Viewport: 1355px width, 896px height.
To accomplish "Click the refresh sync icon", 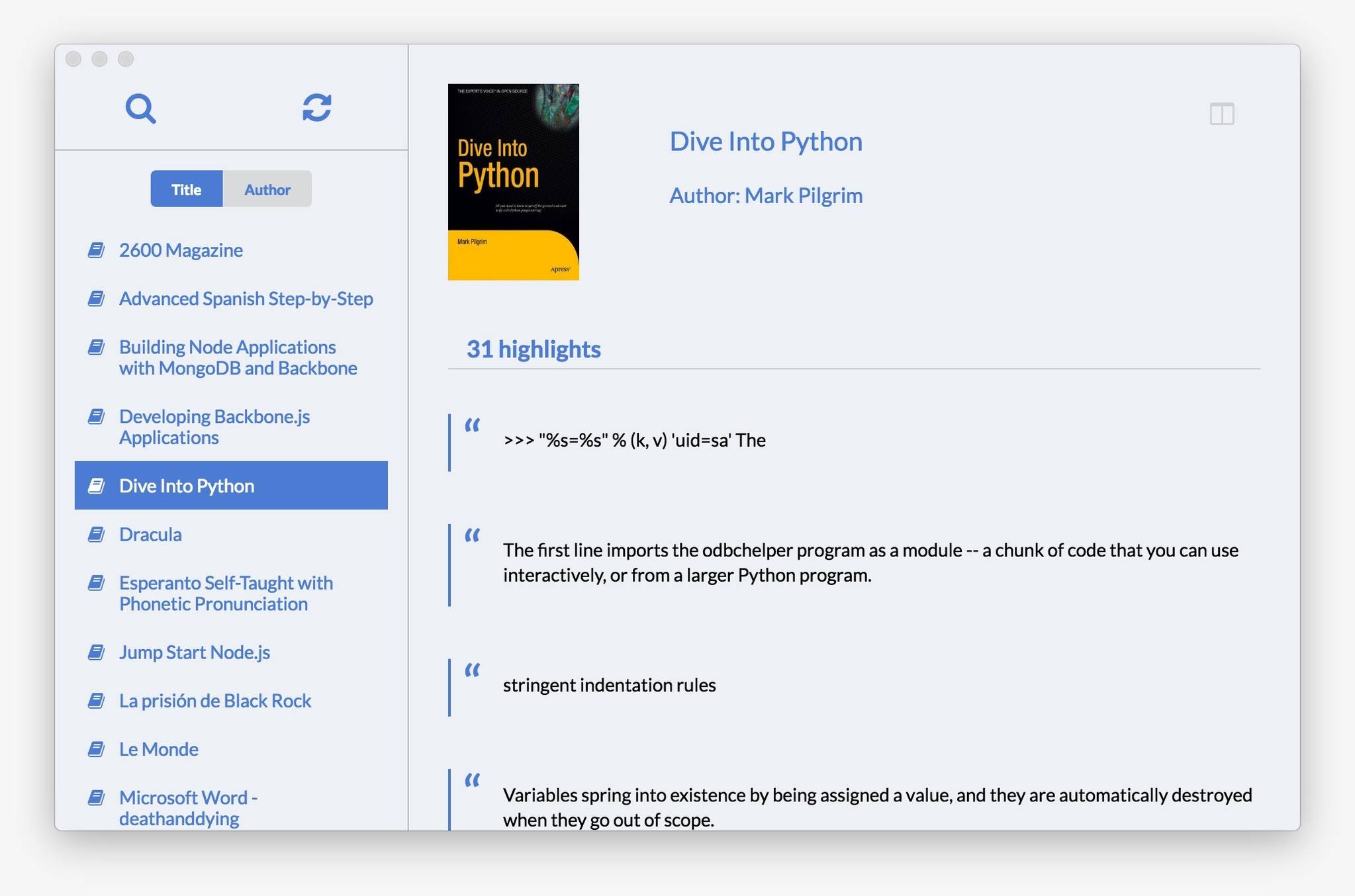I will 317,107.
